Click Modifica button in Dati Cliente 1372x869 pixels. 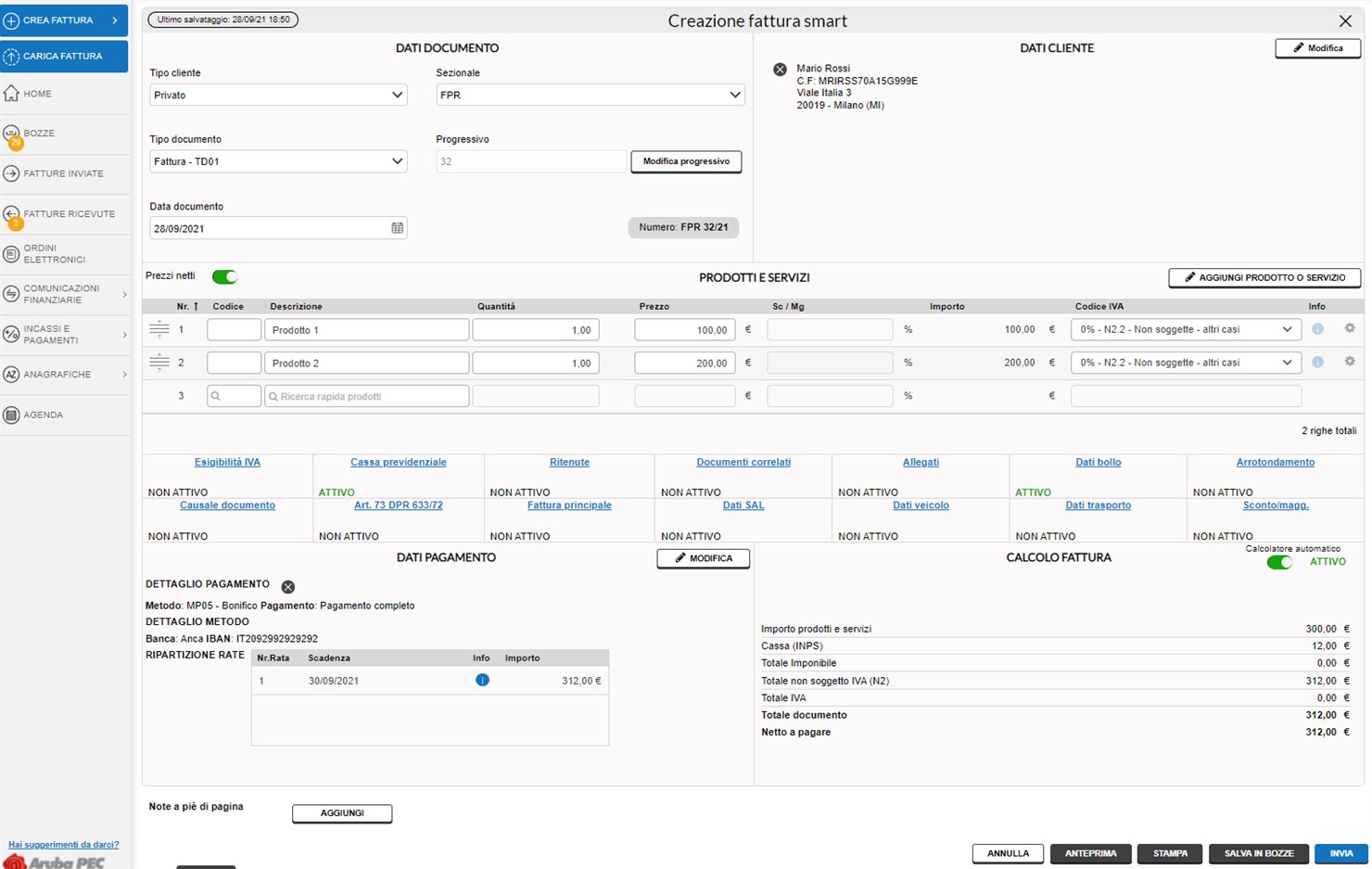tap(1318, 48)
